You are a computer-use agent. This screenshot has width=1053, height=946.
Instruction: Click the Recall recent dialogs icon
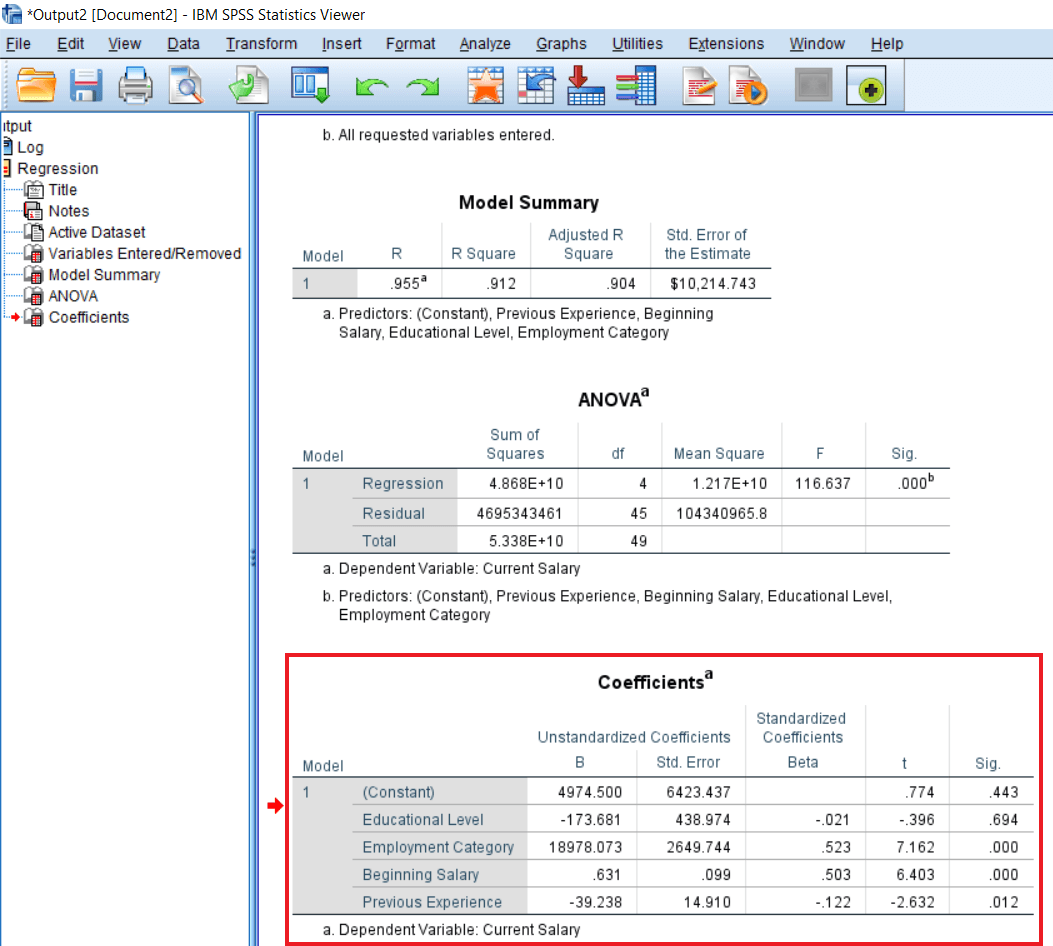[310, 85]
